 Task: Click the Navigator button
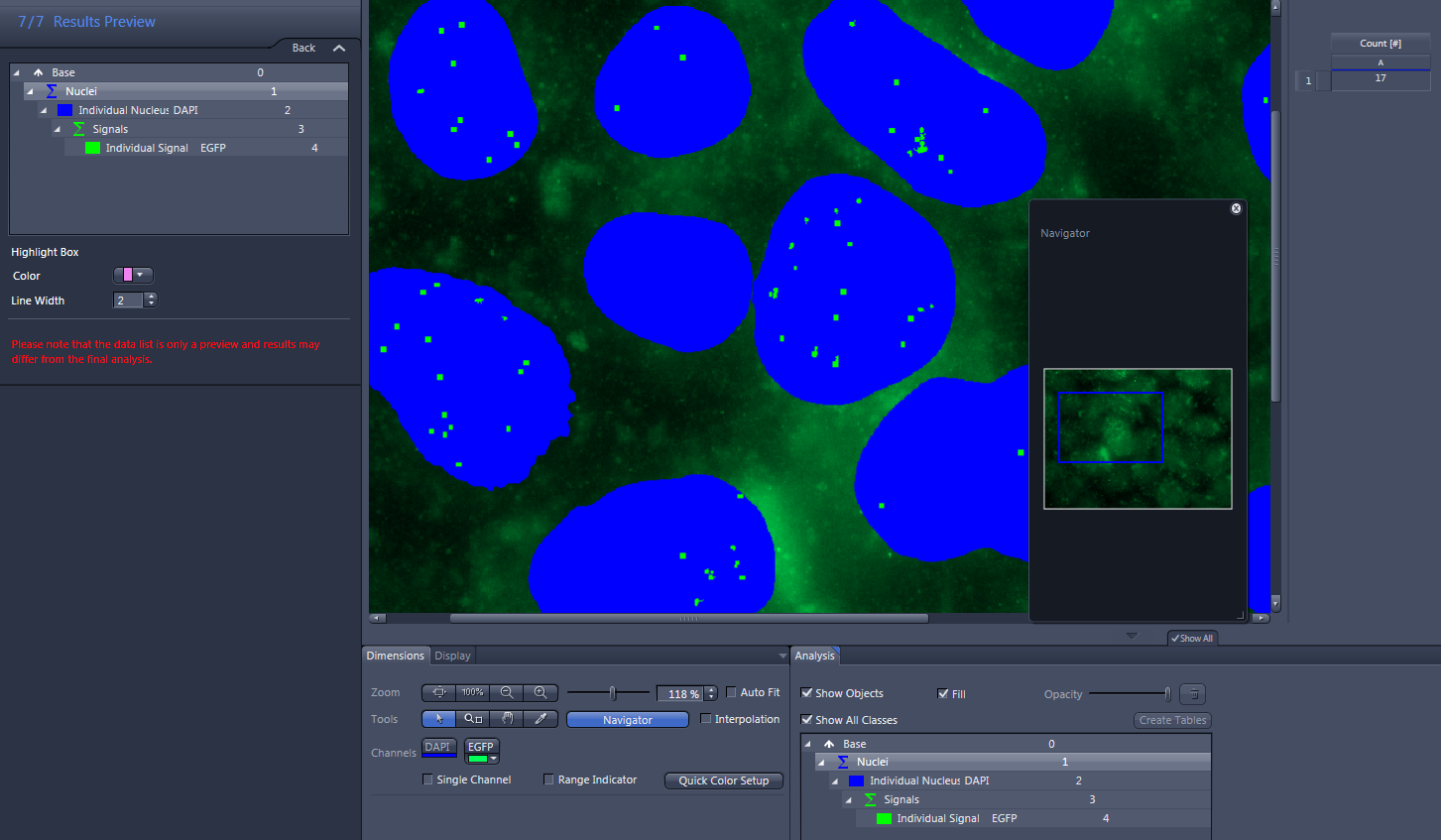point(627,719)
